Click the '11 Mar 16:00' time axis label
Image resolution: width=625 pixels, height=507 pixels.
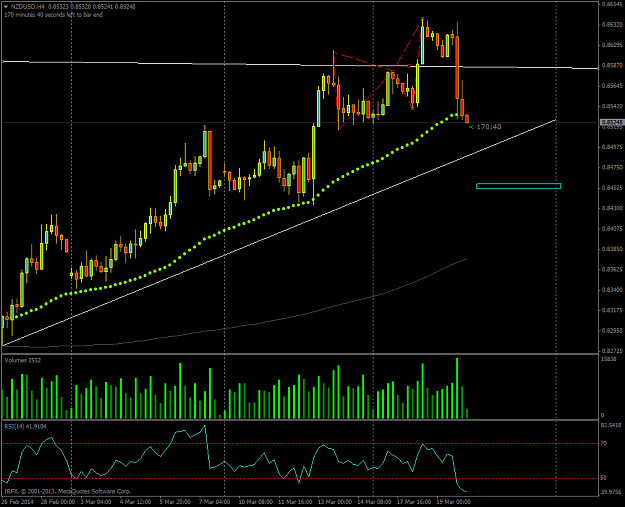point(295,502)
